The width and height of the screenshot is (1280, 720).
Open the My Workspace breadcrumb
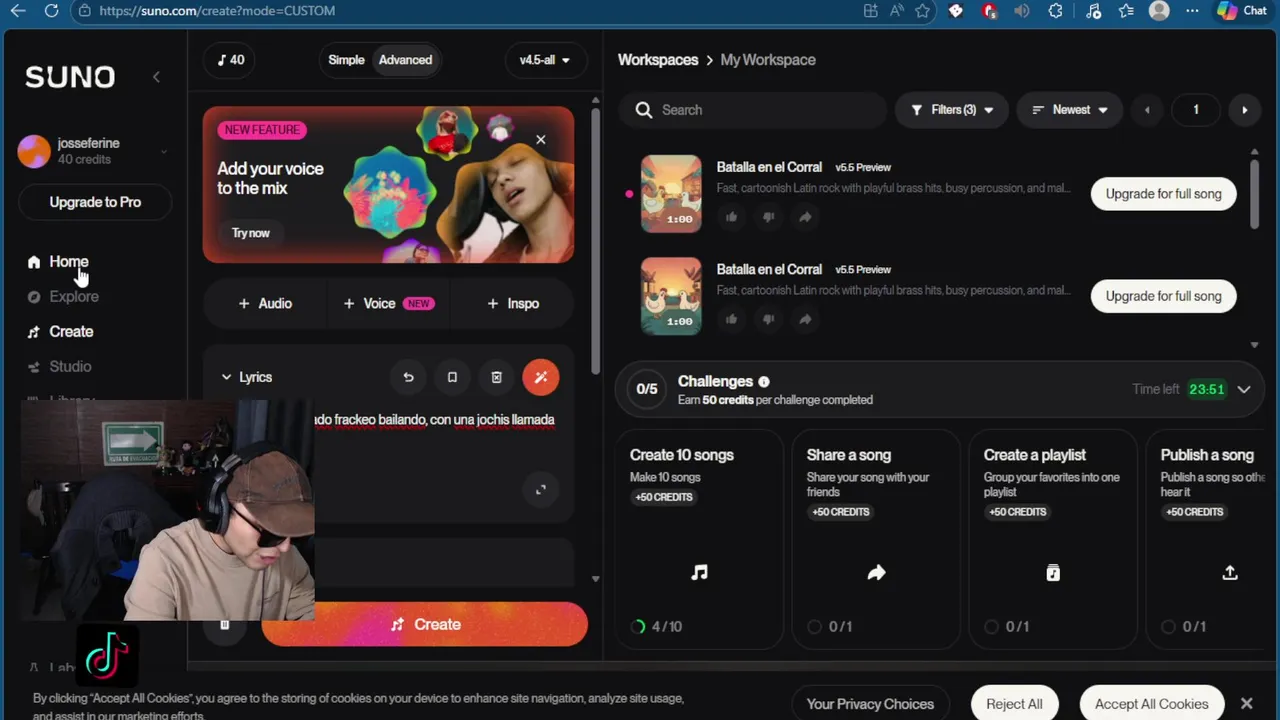(x=768, y=60)
